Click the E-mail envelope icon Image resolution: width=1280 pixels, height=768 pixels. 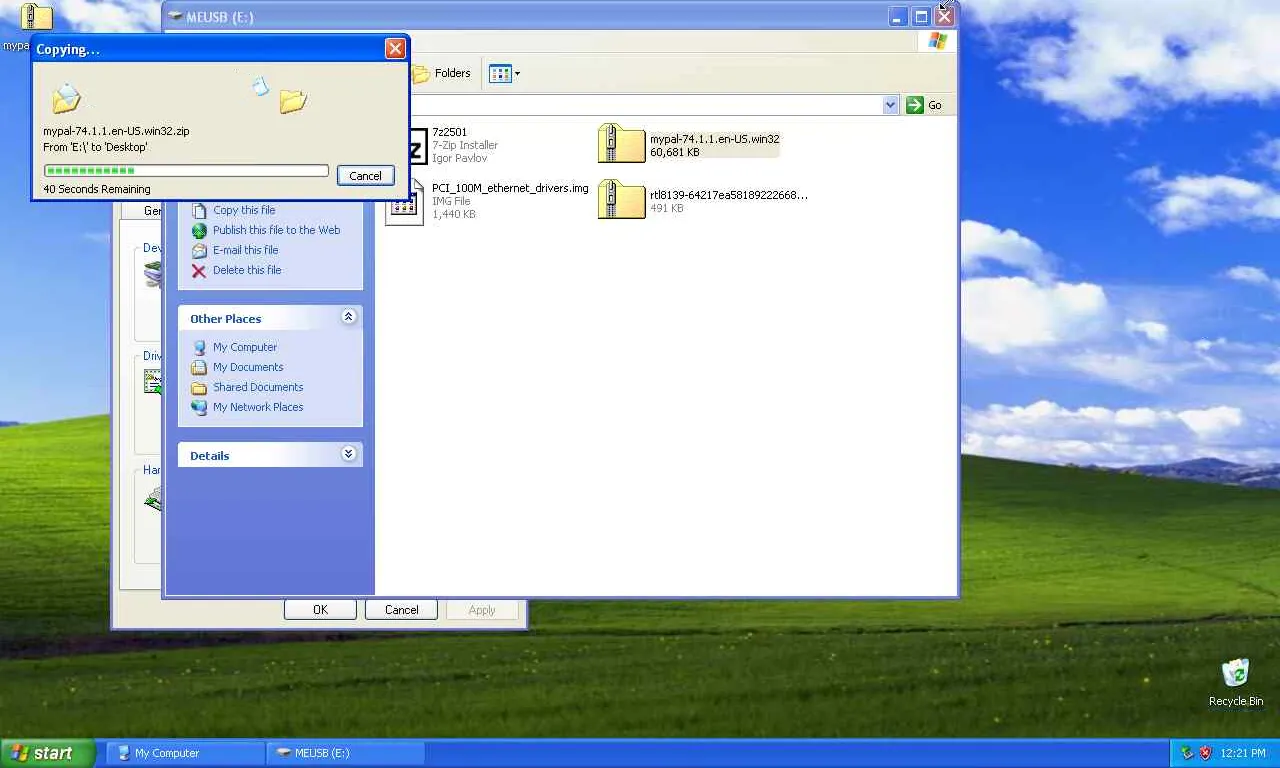pos(199,251)
